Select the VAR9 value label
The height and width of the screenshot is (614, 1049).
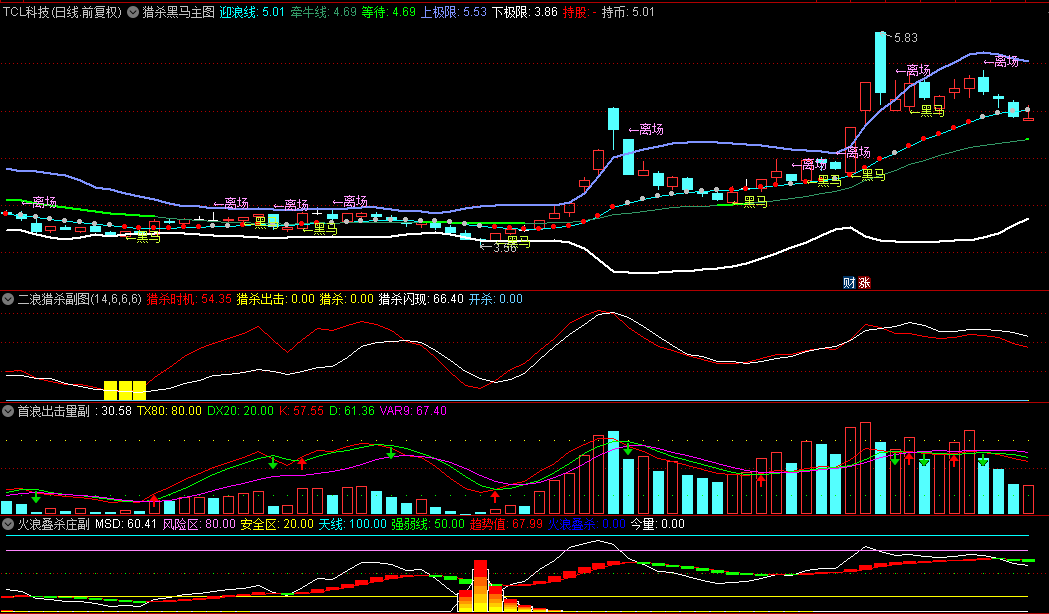[412, 411]
